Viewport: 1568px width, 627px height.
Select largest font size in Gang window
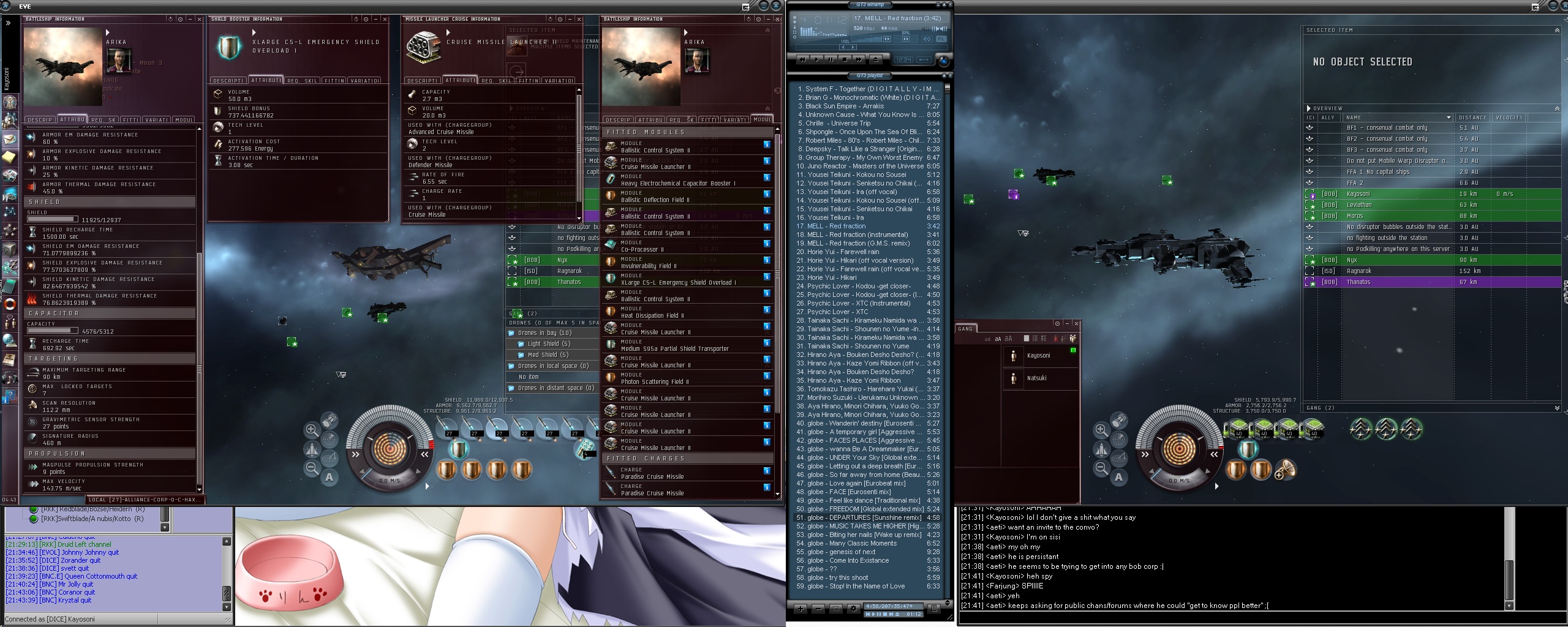pyautogui.click(x=1008, y=339)
